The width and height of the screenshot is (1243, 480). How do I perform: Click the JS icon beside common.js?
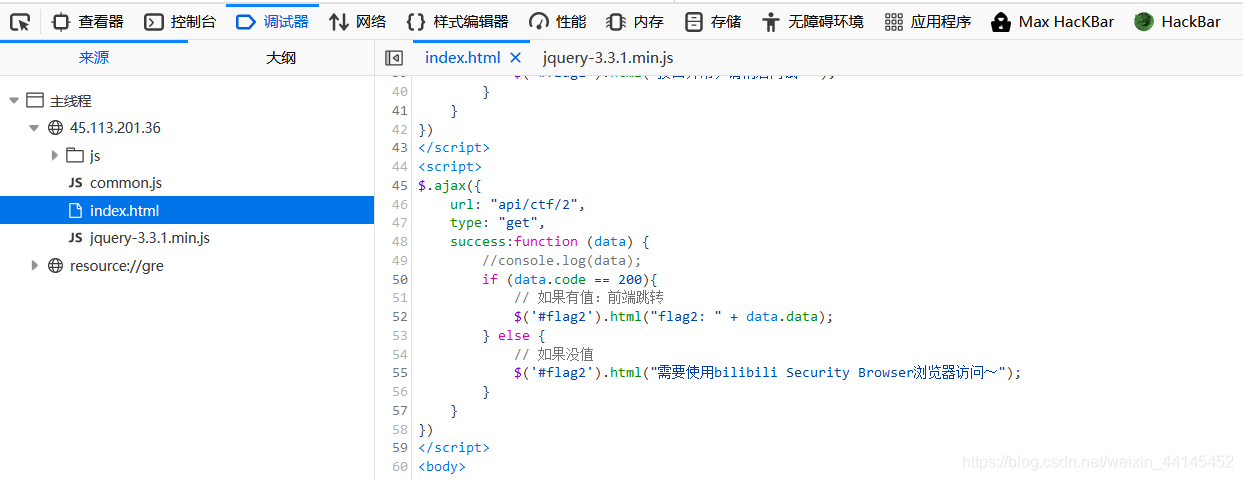click(75, 183)
